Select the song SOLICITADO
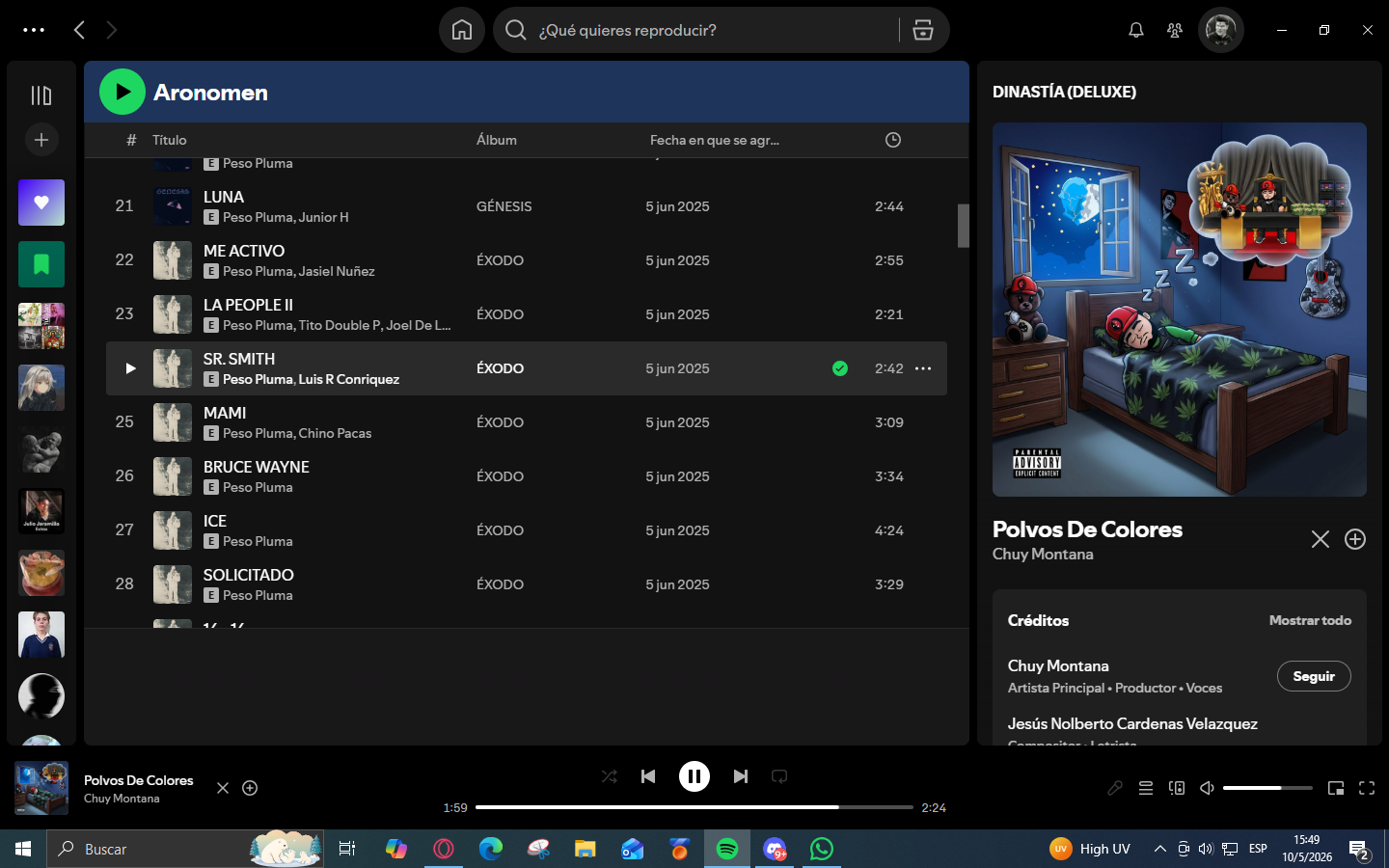Screen dimensions: 1389x868 pyautogui.click(x=249, y=575)
